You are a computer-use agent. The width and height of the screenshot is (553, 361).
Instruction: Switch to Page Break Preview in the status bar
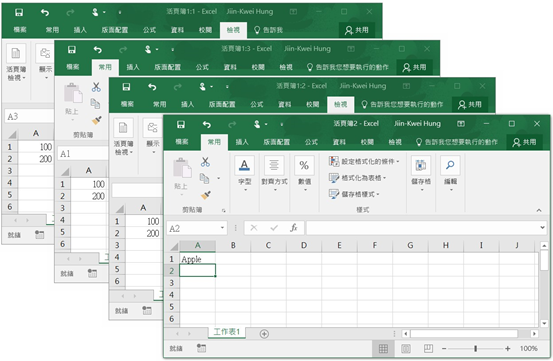428,349
